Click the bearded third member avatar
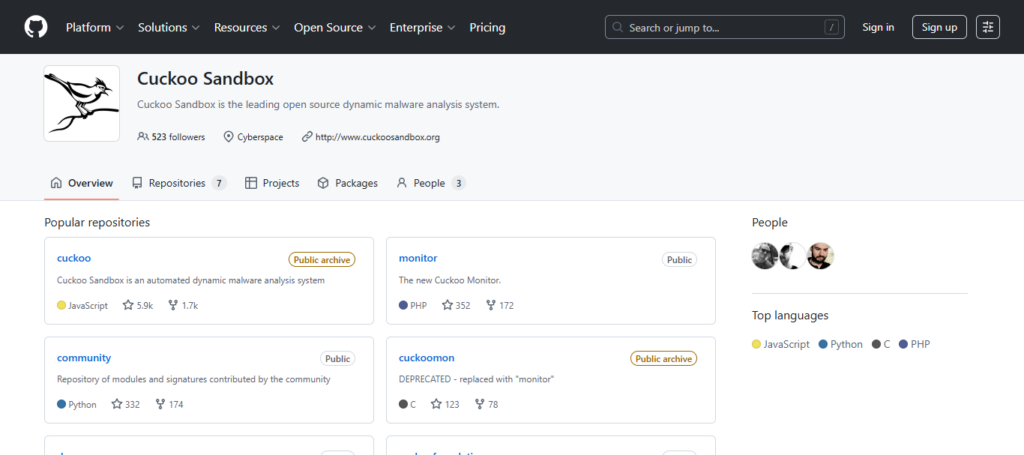The width and height of the screenshot is (1024, 455). coord(820,256)
